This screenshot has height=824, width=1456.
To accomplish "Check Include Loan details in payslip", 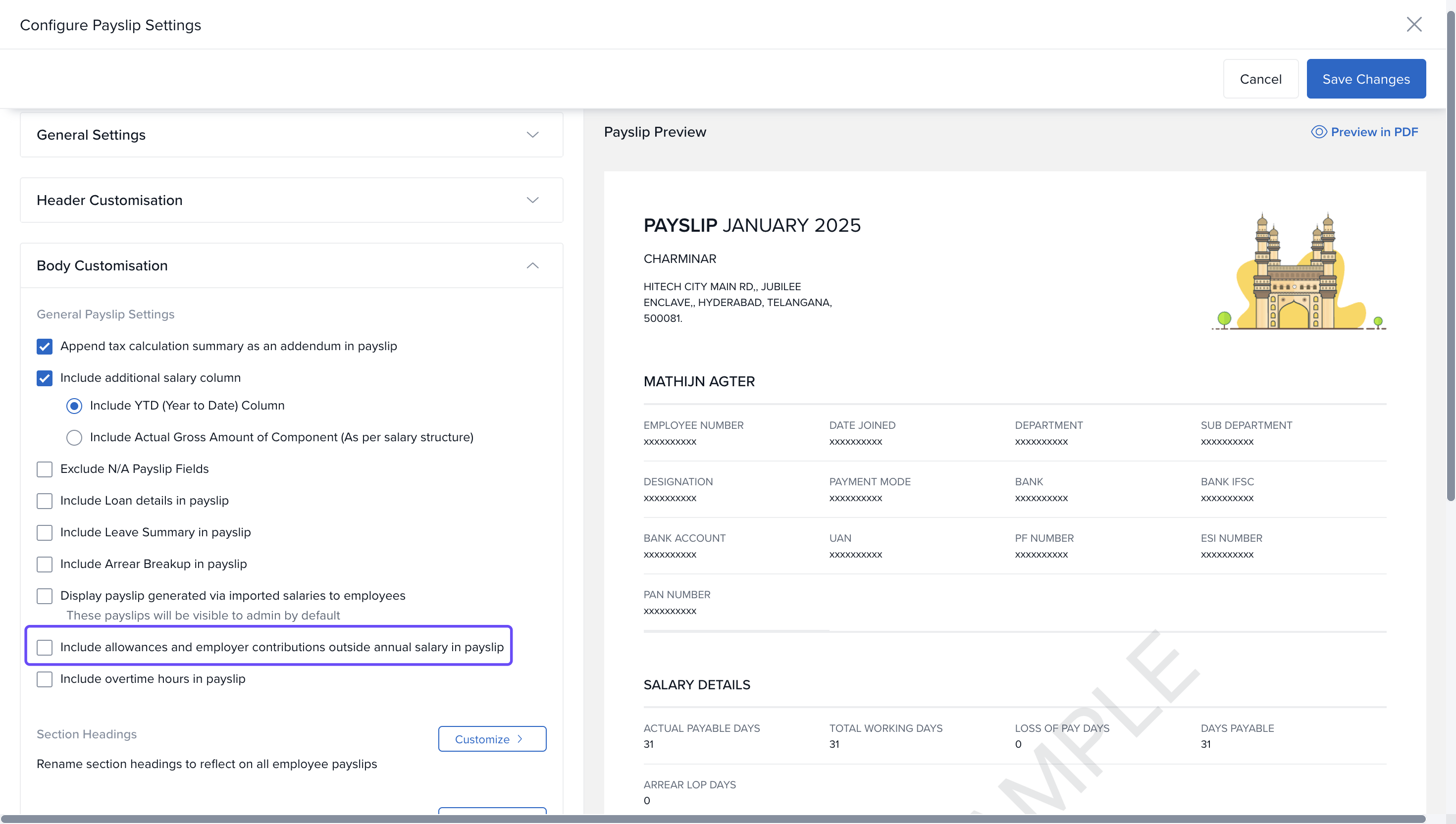I will click(x=45, y=501).
